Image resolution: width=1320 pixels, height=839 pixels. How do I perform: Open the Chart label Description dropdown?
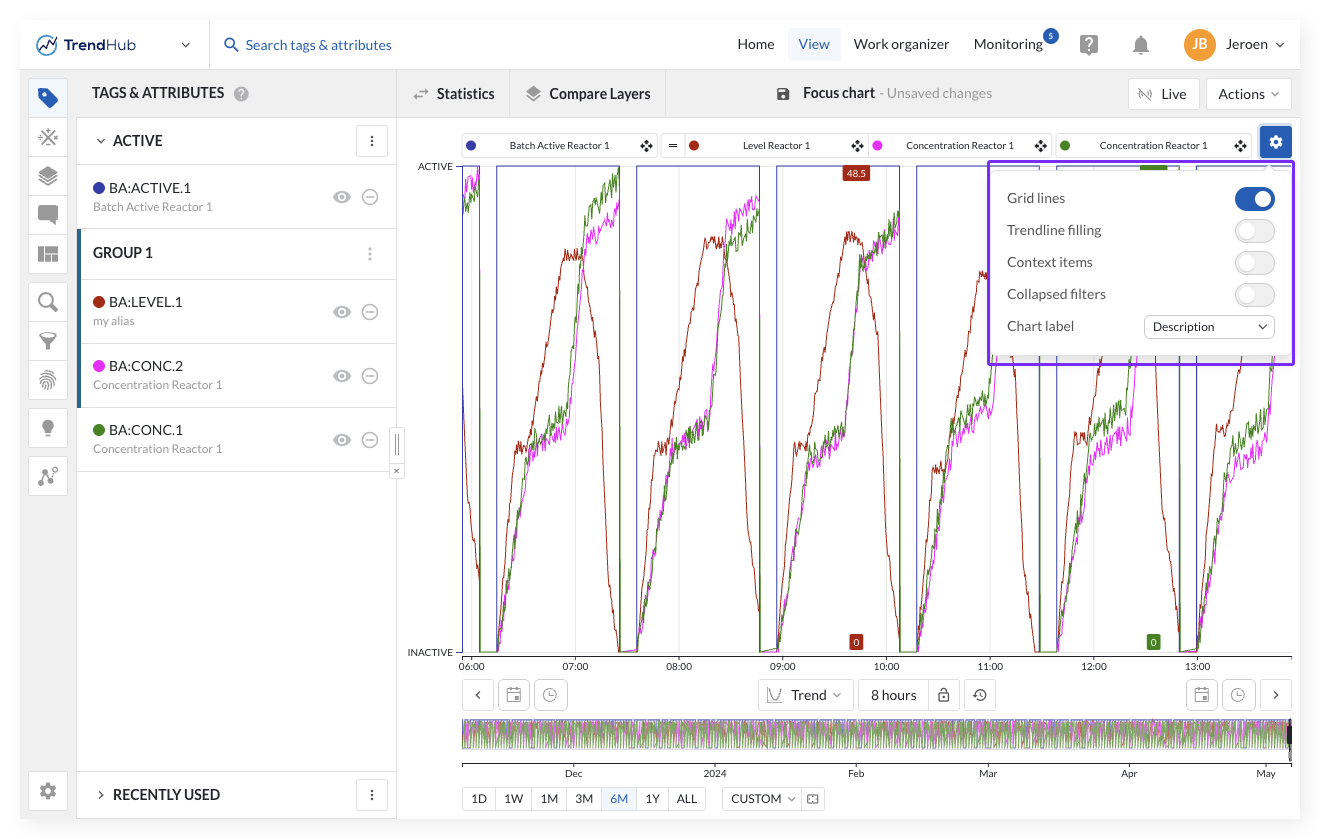[x=1208, y=327]
